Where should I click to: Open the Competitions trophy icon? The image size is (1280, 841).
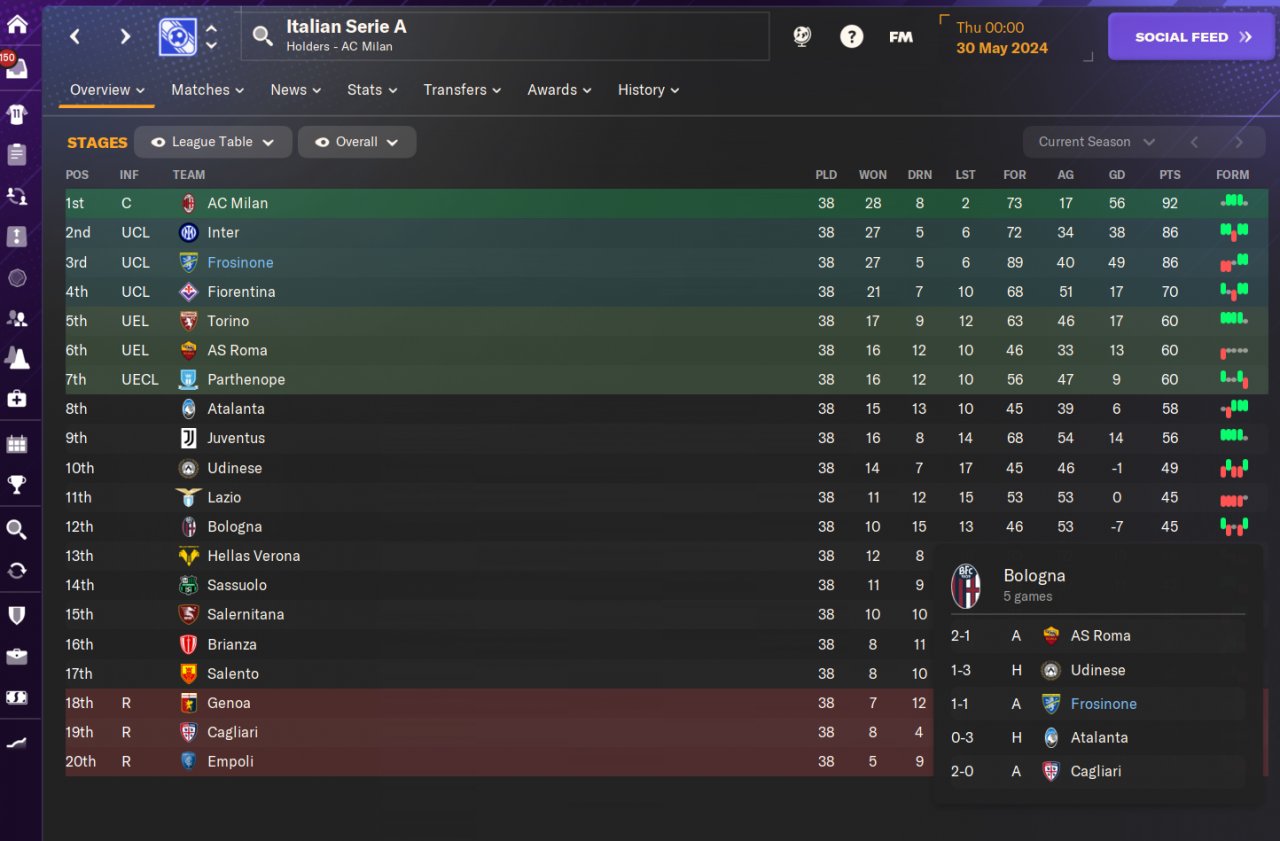click(17, 485)
